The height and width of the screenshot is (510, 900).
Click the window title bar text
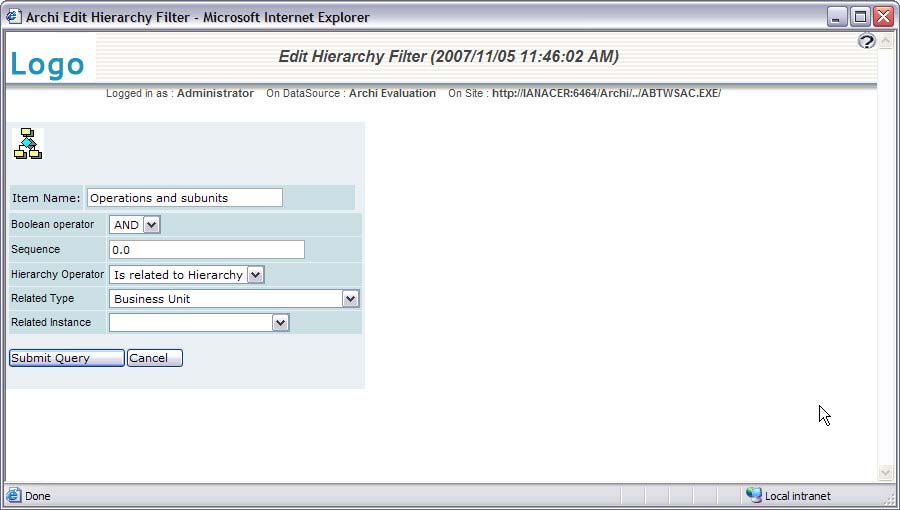tap(197, 17)
